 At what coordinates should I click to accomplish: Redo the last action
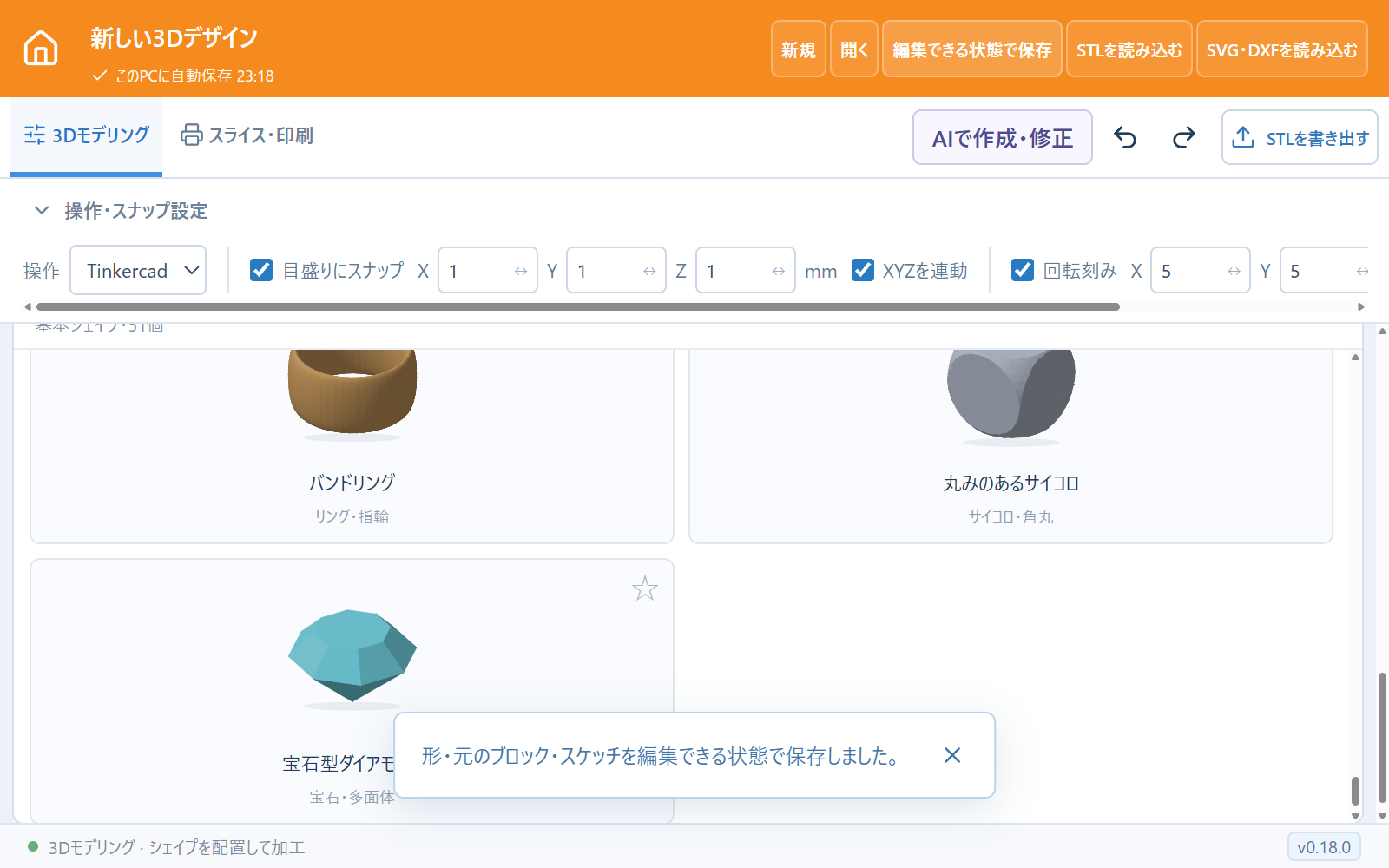1183,137
